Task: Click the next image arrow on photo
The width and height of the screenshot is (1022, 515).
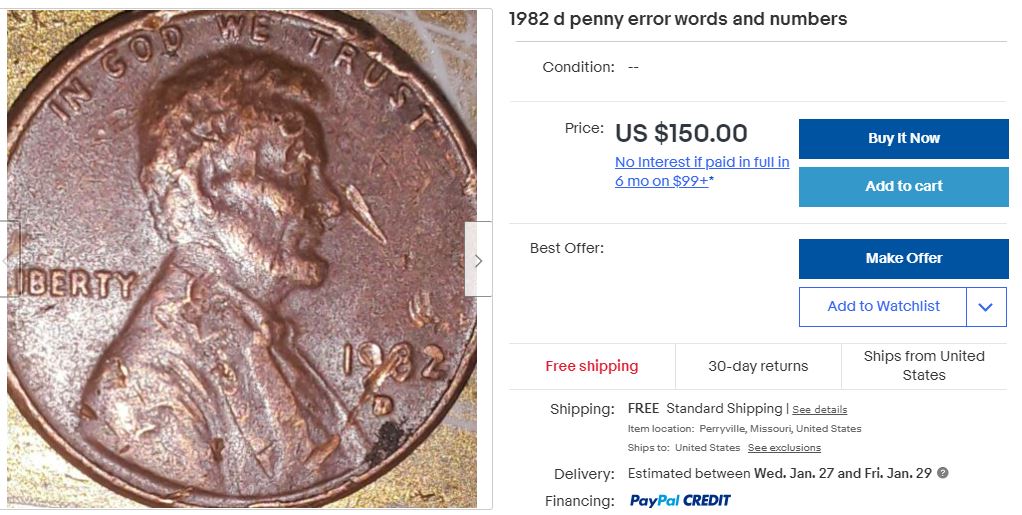Action: coord(478,260)
